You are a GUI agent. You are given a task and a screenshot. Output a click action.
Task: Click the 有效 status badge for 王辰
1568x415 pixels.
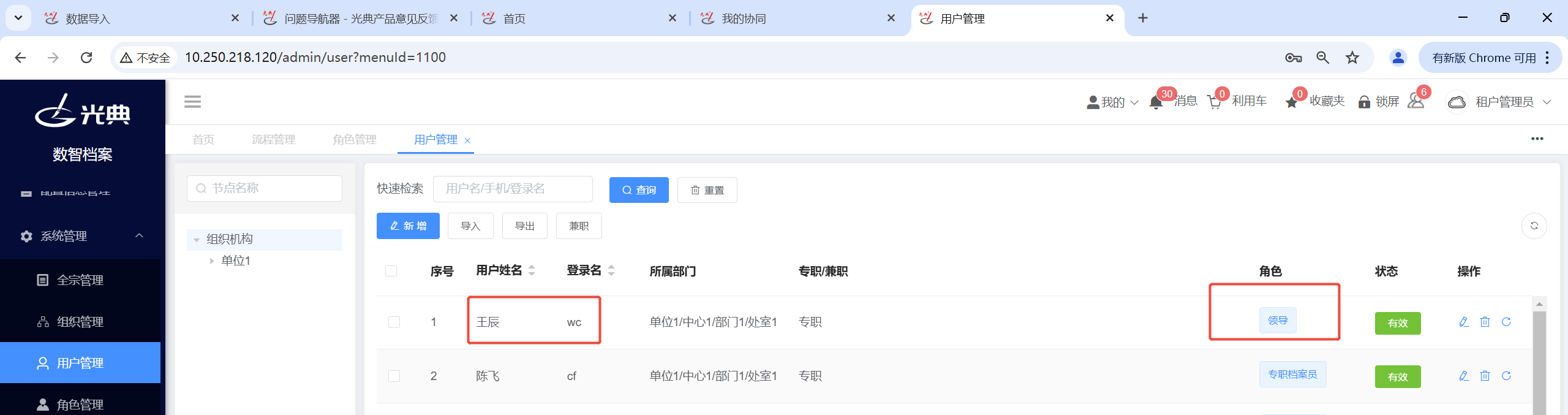1398,323
